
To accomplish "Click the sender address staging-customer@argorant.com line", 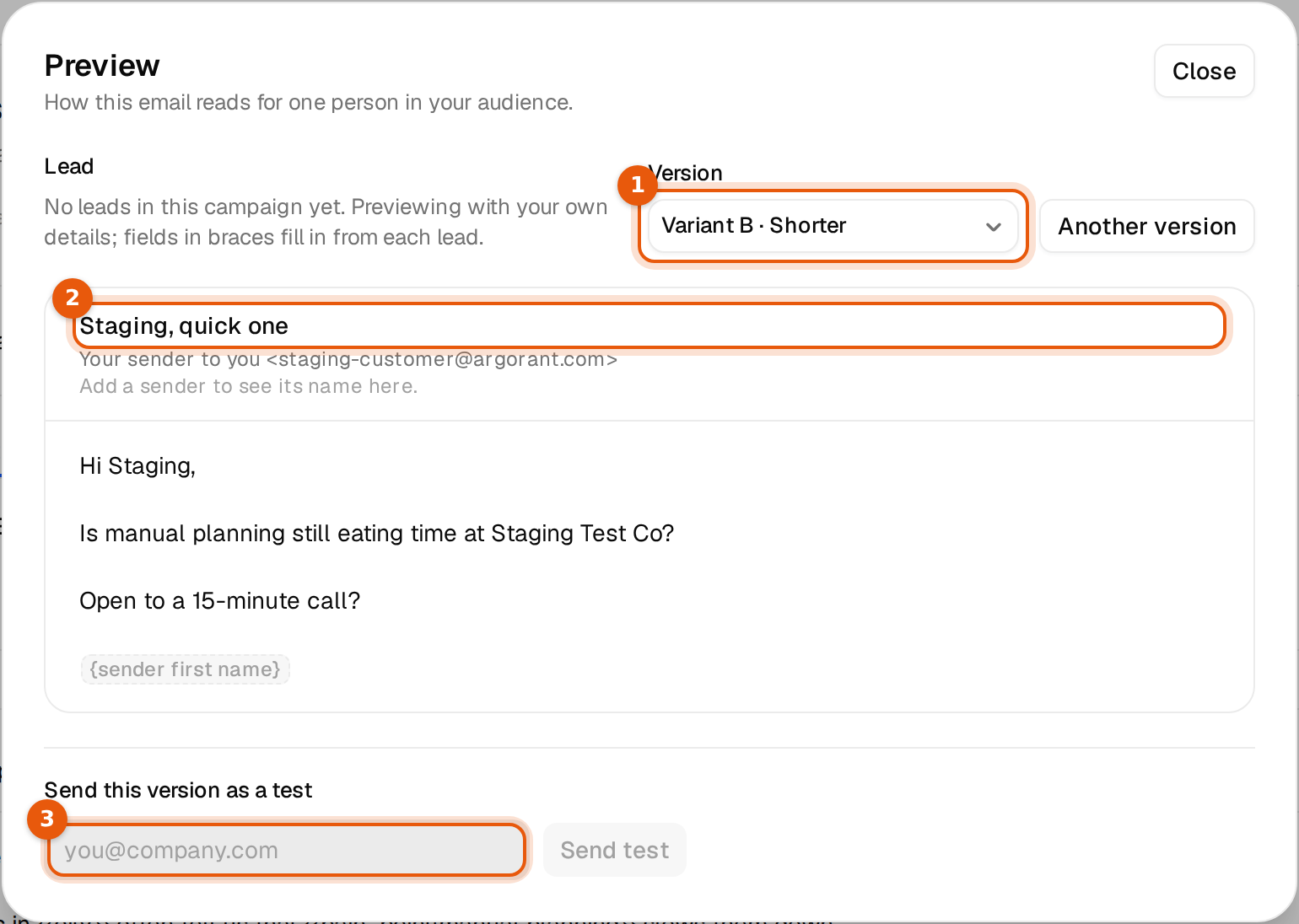I will tap(348, 359).
